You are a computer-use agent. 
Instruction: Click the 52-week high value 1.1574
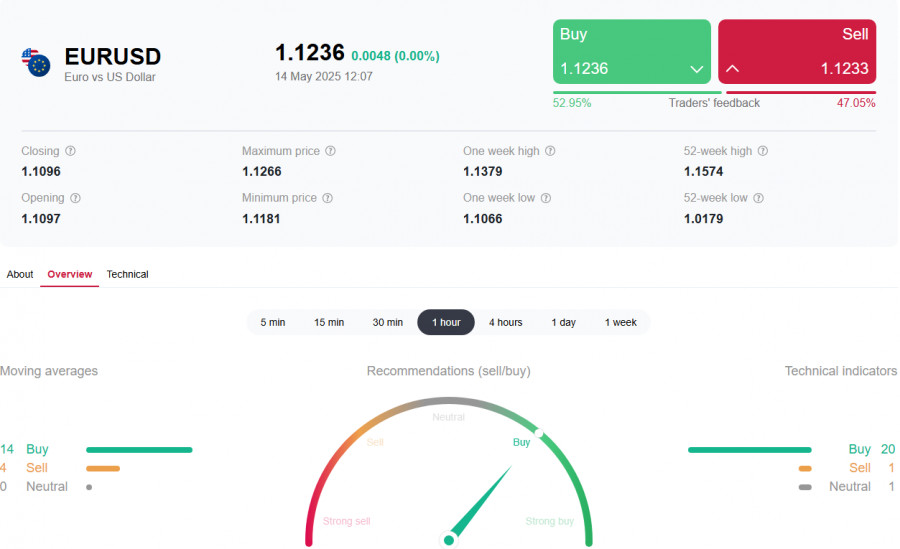703,172
